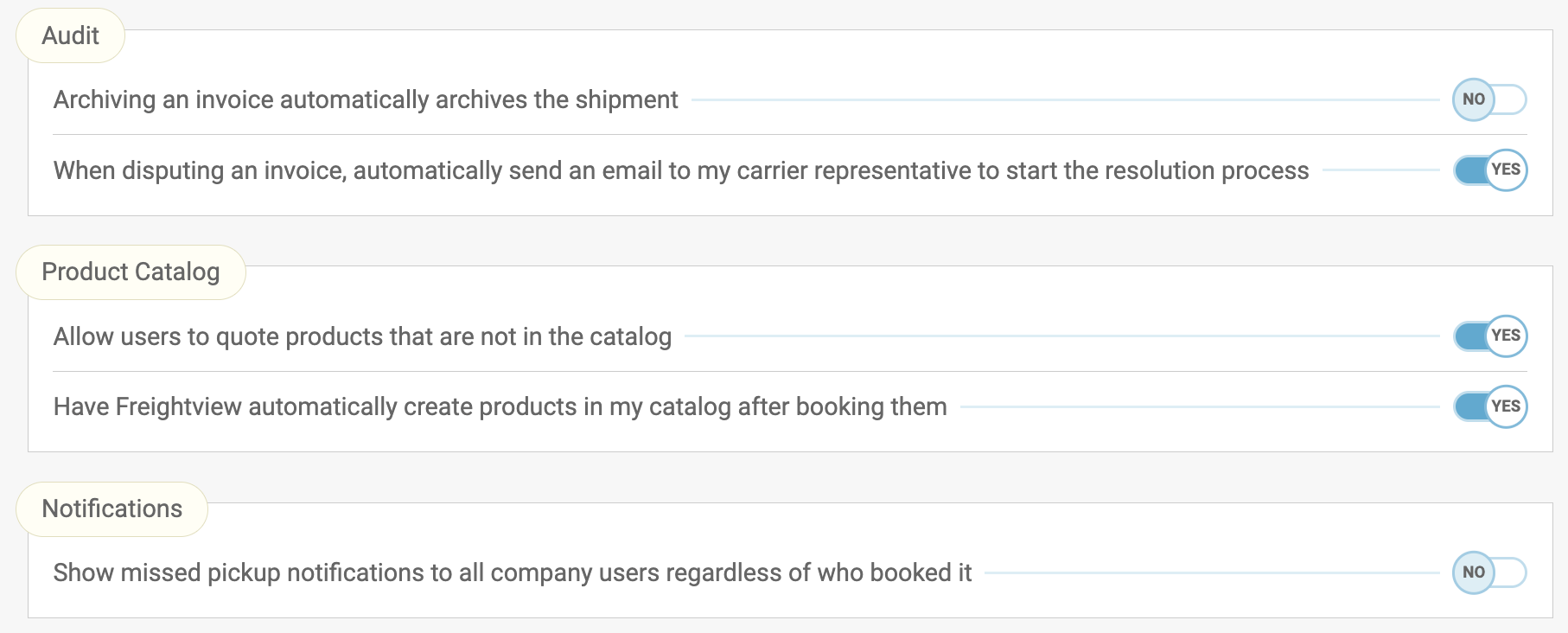The width and height of the screenshot is (1568, 633).
Task: Click the Audit section header
Action: (x=70, y=35)
